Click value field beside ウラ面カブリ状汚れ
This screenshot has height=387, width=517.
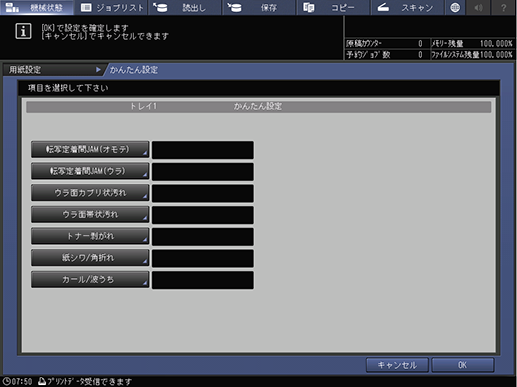coord(203,193)
